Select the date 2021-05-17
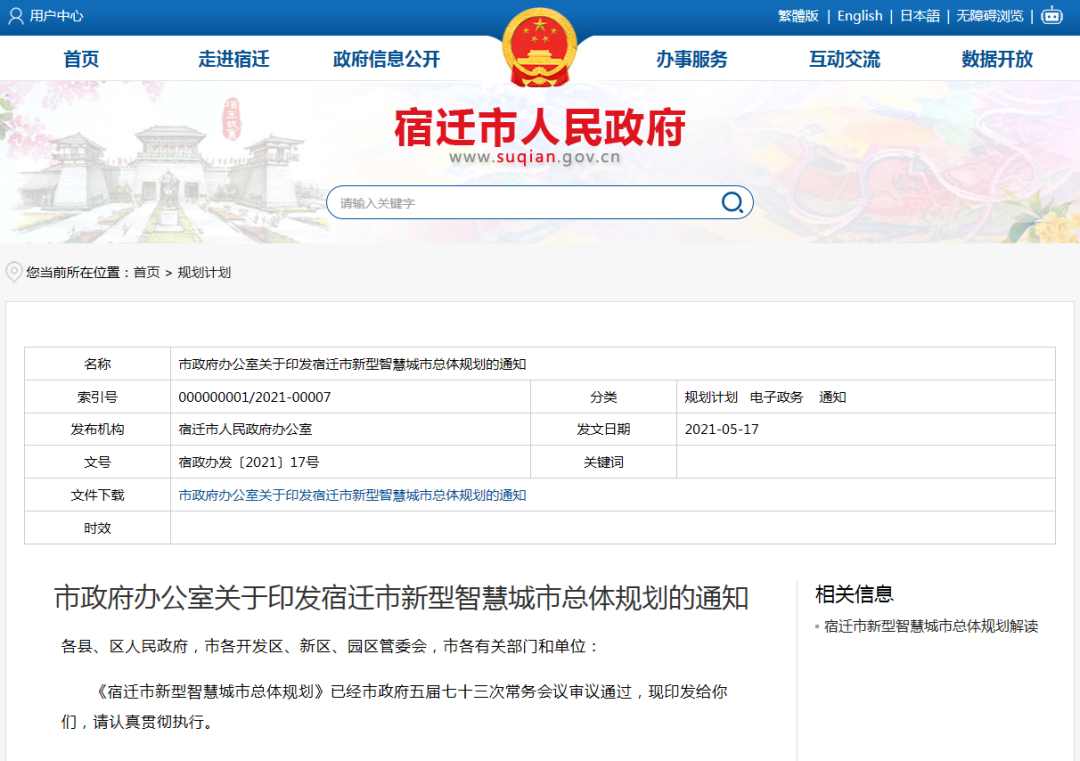Viewport: 1080px width, 761px height. [x=721, y=429]
